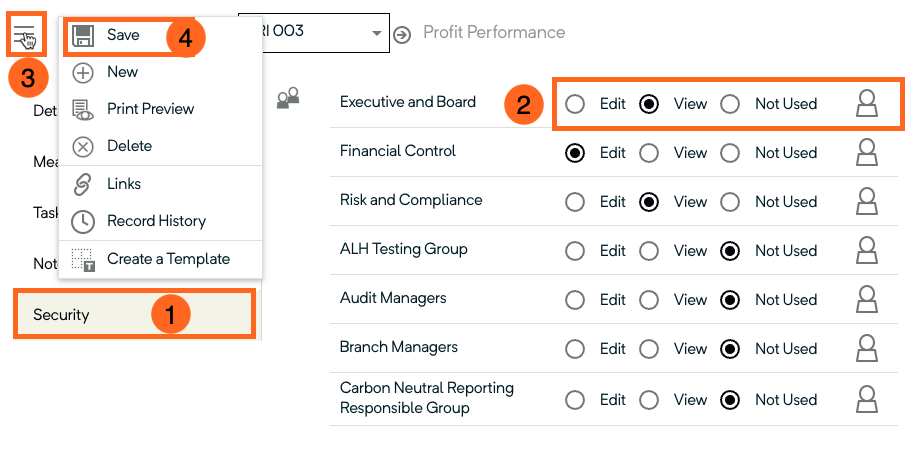Click the group people icon

coord(288,97)
